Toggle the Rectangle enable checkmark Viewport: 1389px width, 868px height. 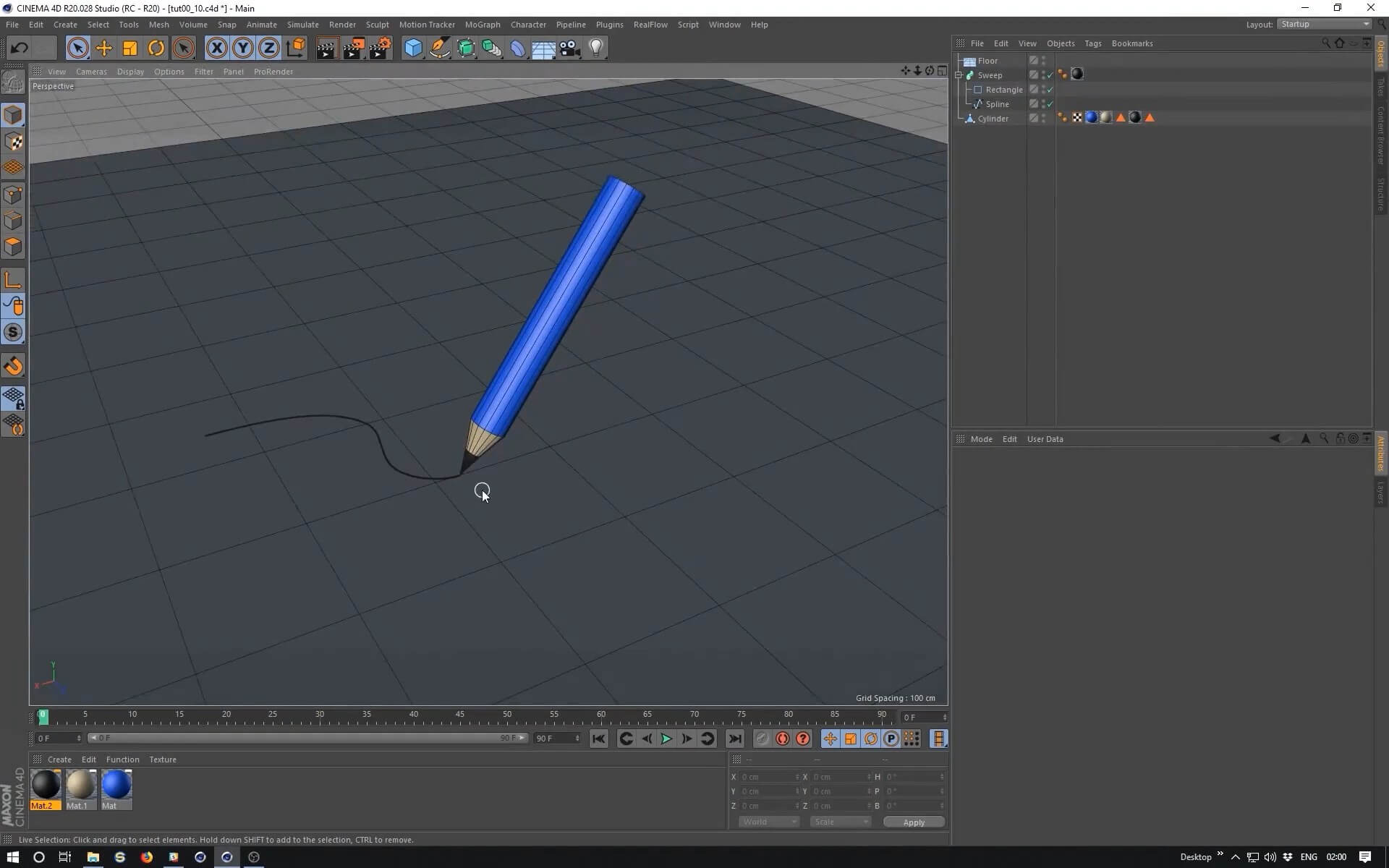point(1050,90)
